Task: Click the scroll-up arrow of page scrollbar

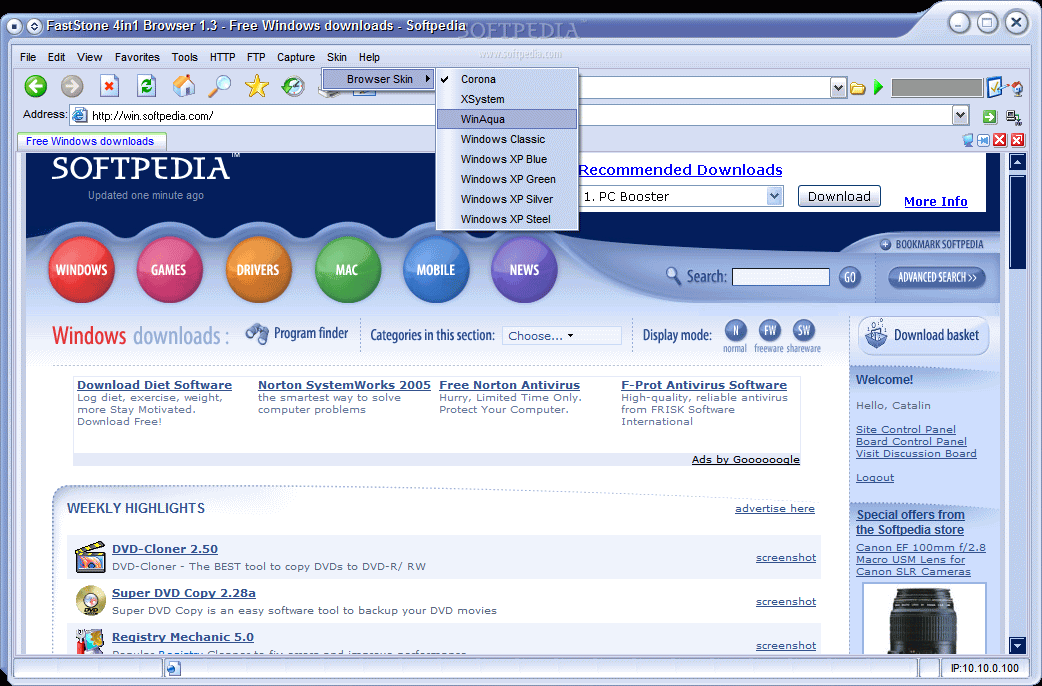Action: click(x=1017, y=162)
